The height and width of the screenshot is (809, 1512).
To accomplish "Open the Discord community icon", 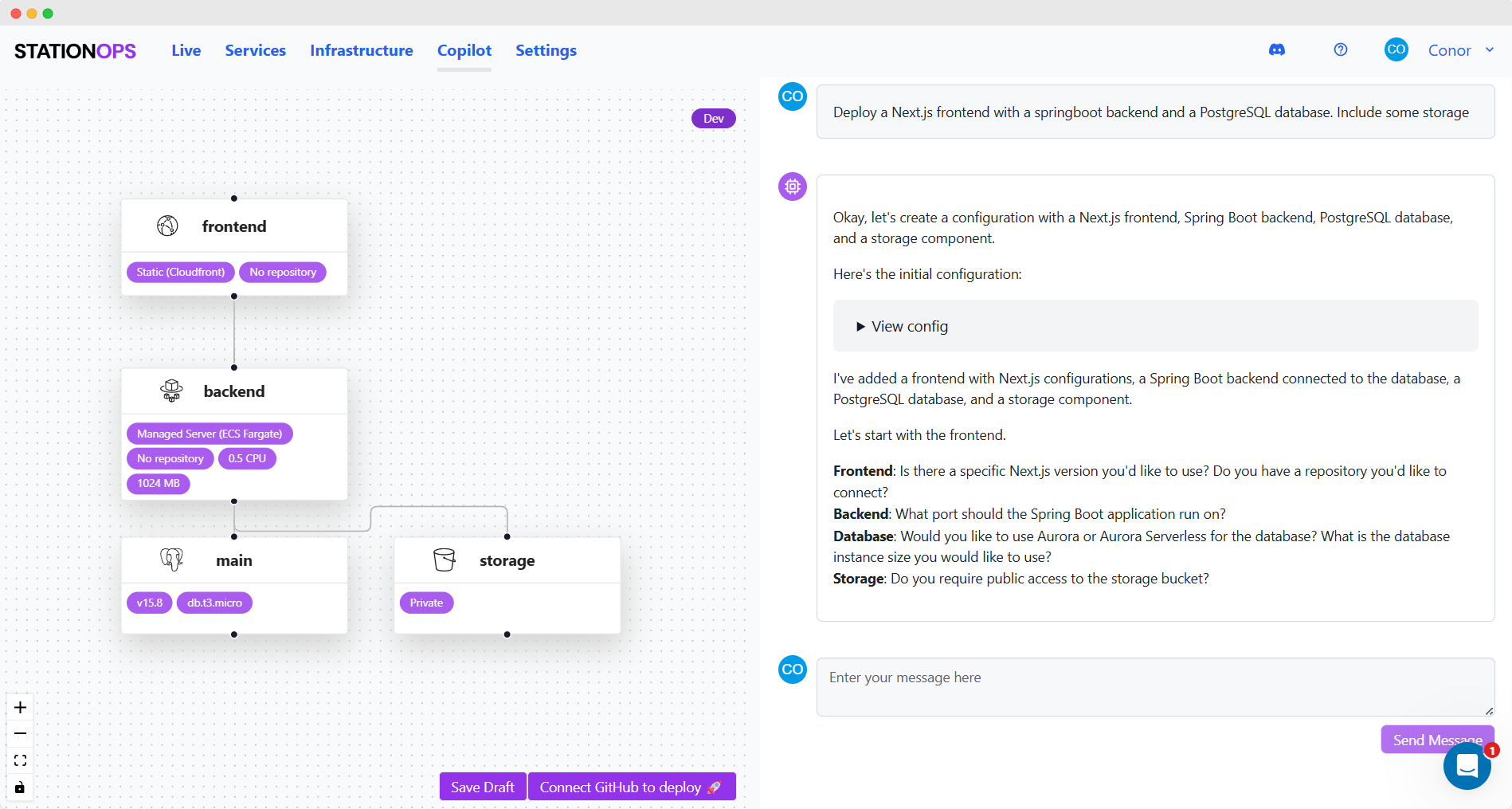I will click(1276, 50).
